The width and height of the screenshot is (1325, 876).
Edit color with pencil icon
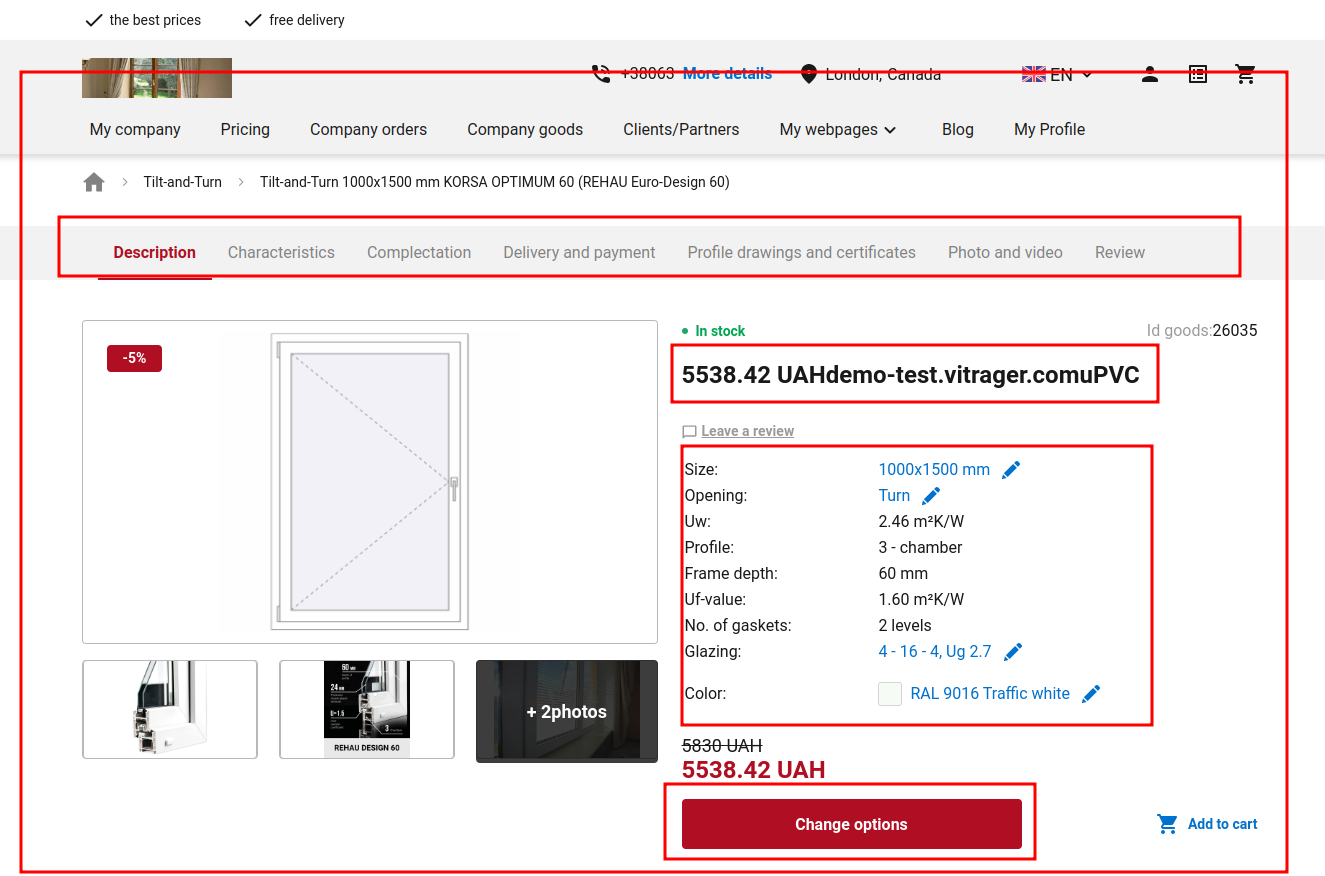1091,694
